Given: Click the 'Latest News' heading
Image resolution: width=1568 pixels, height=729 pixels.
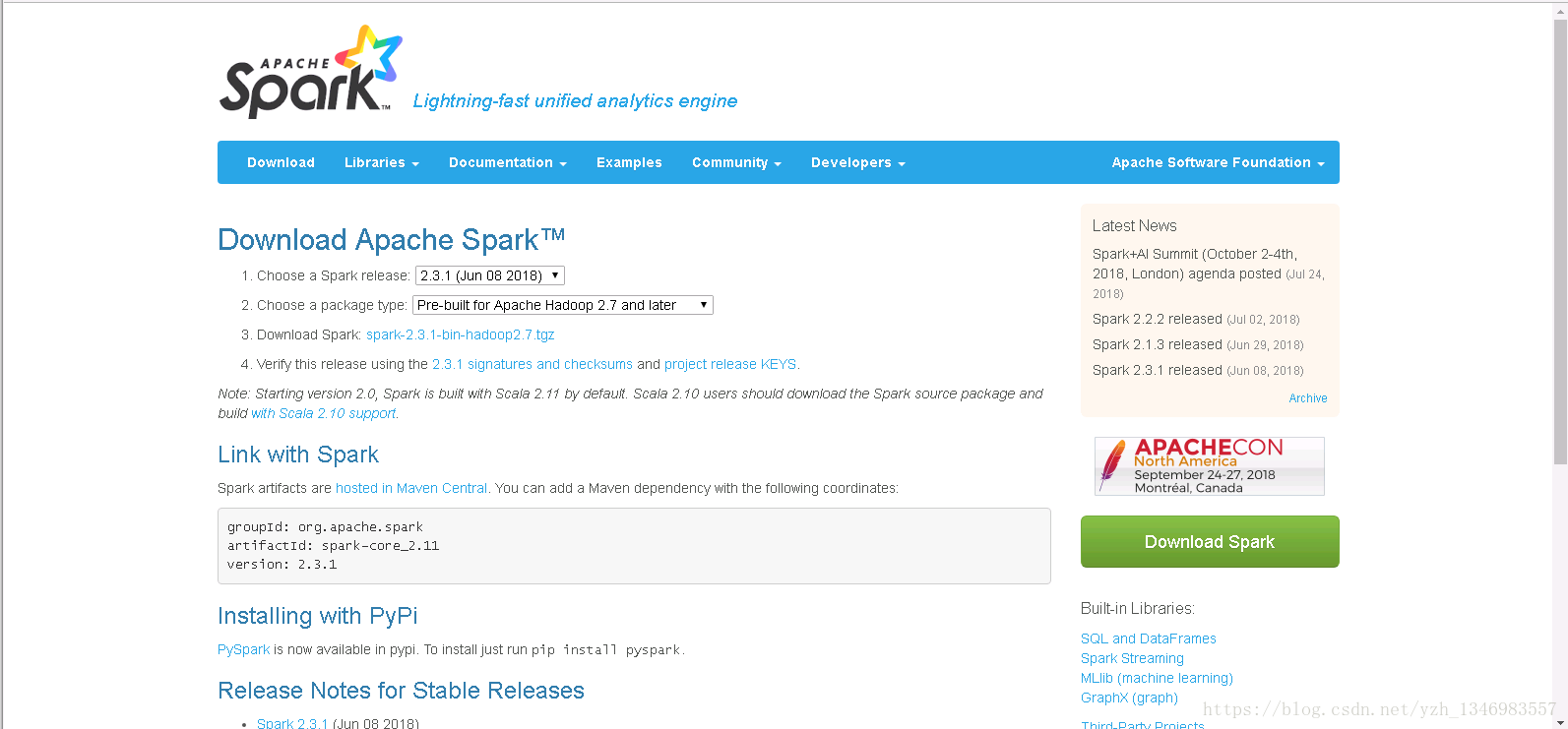Looking at the screenshot, I should click(x=1134, y=225).
